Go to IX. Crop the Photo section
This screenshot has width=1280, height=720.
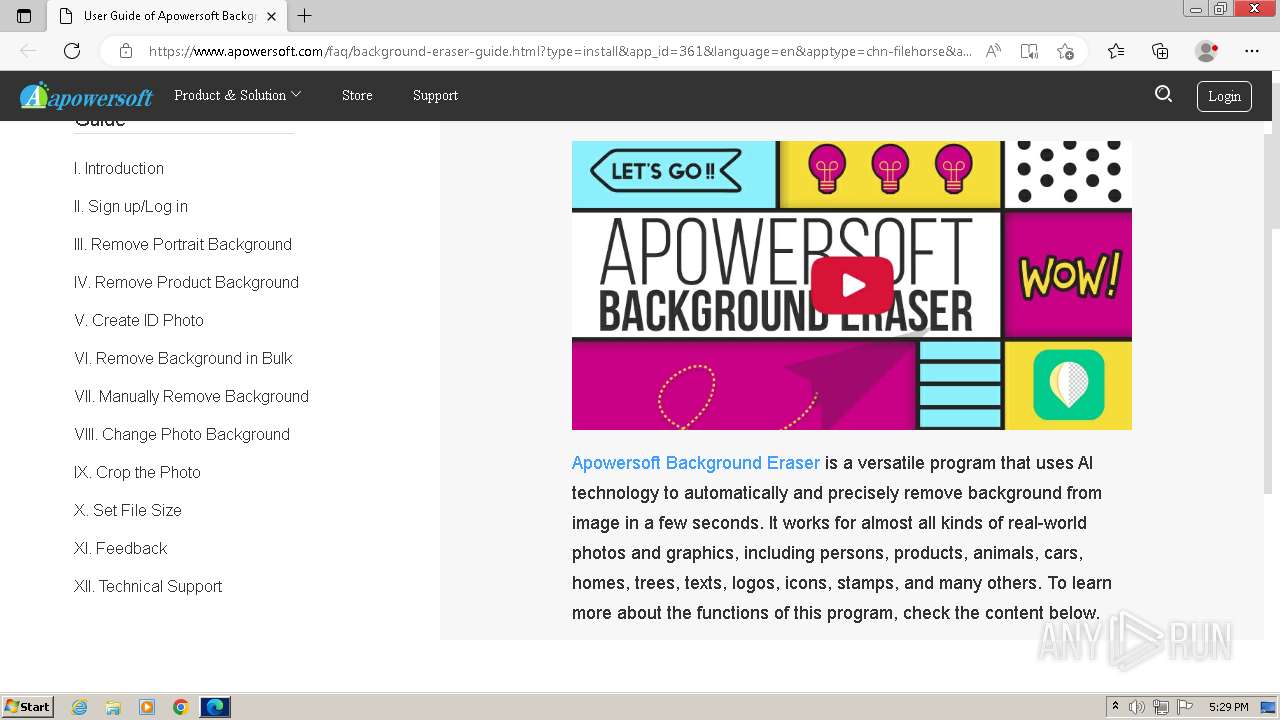(137, 472)
